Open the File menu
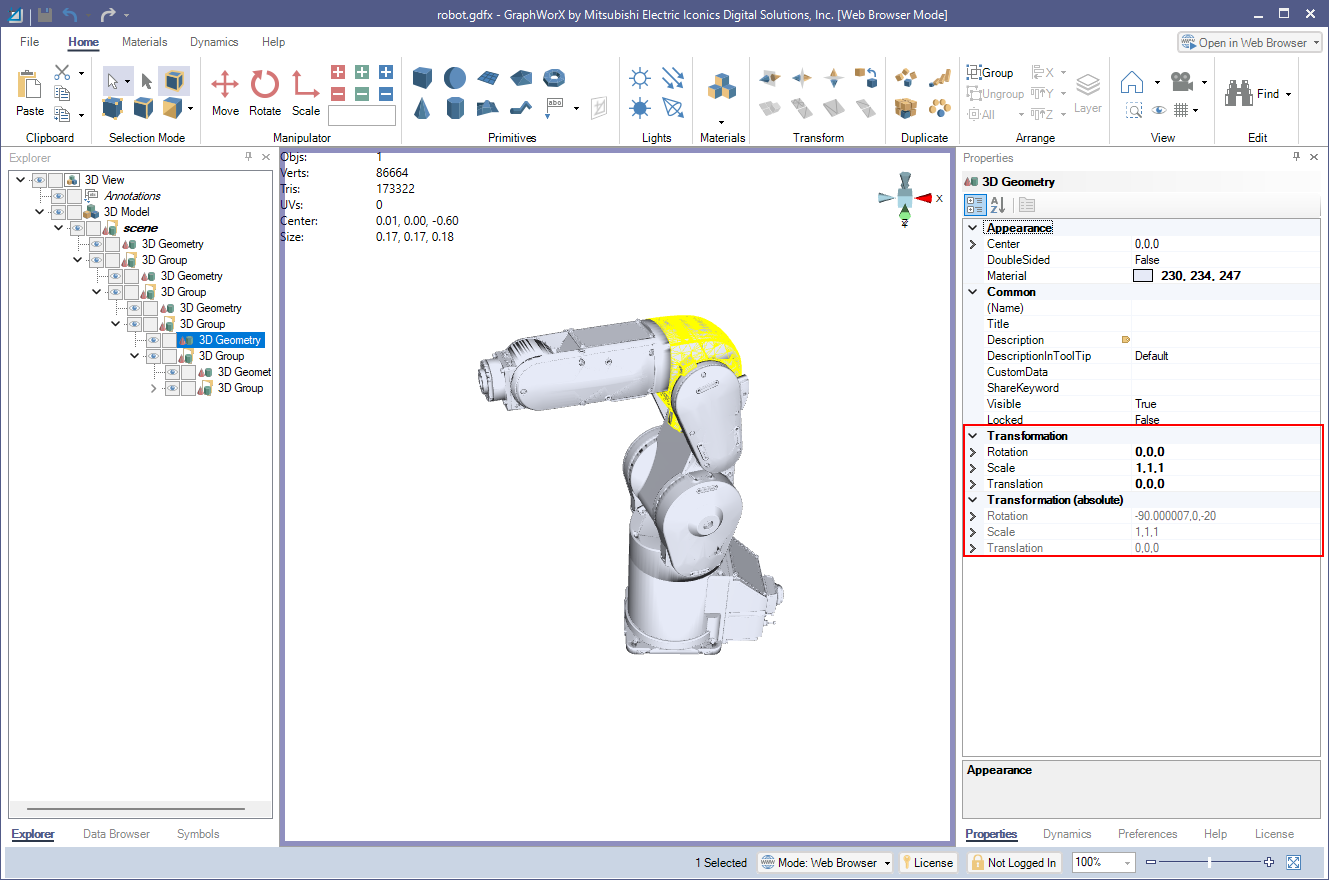The width and height of the screenshot is (1329, 880). point(30,42)
